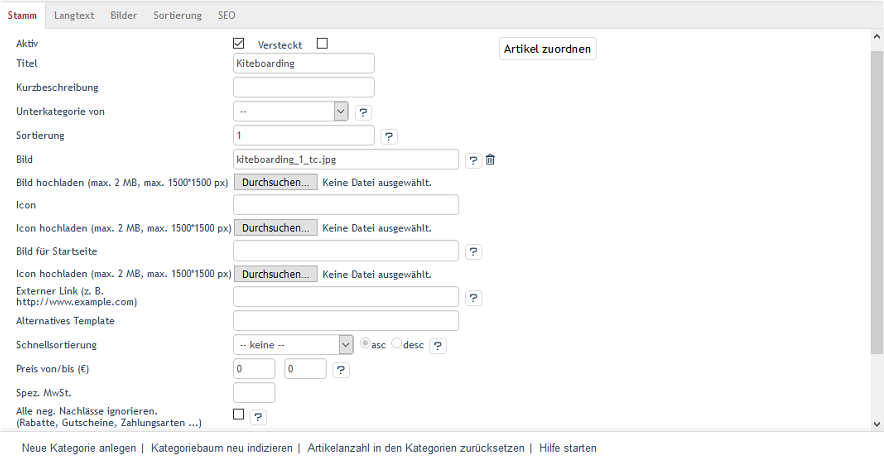Viewport: 884px width, 465px height.
Task: Click help icon next to Schnellsortierung asc/desc
Action: 437,346
